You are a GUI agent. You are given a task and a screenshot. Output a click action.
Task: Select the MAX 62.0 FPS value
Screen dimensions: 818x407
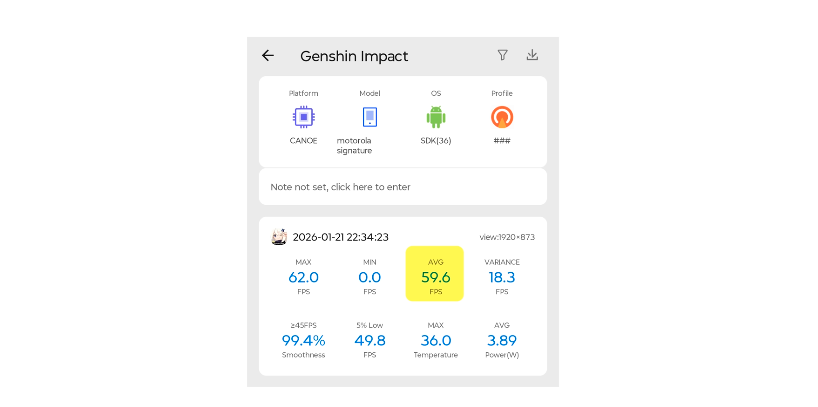coord(303,277)
